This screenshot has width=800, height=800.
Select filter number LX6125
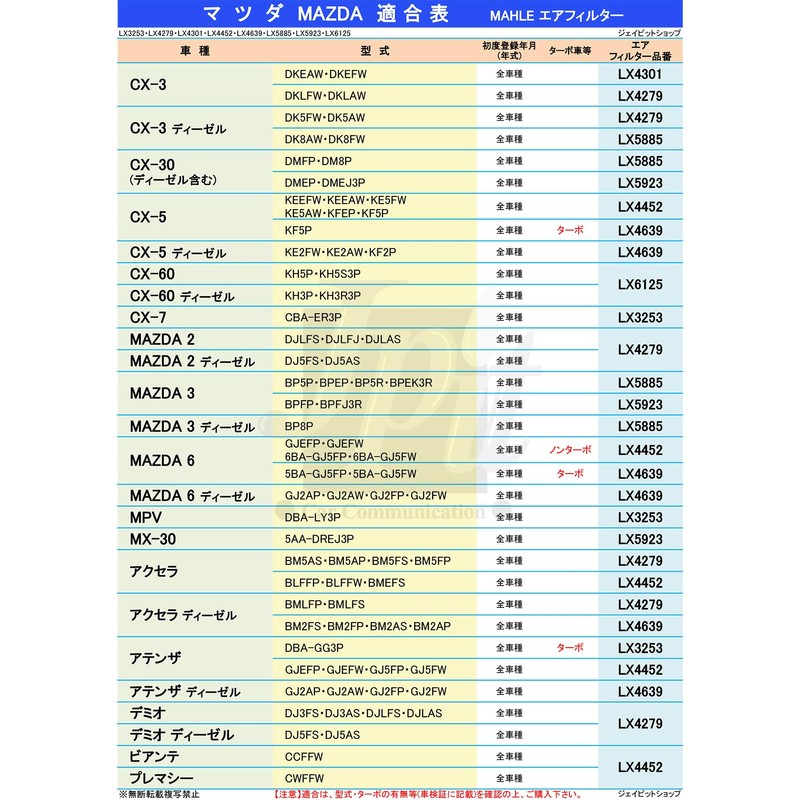pyautogui.click(x=640, y=284)
